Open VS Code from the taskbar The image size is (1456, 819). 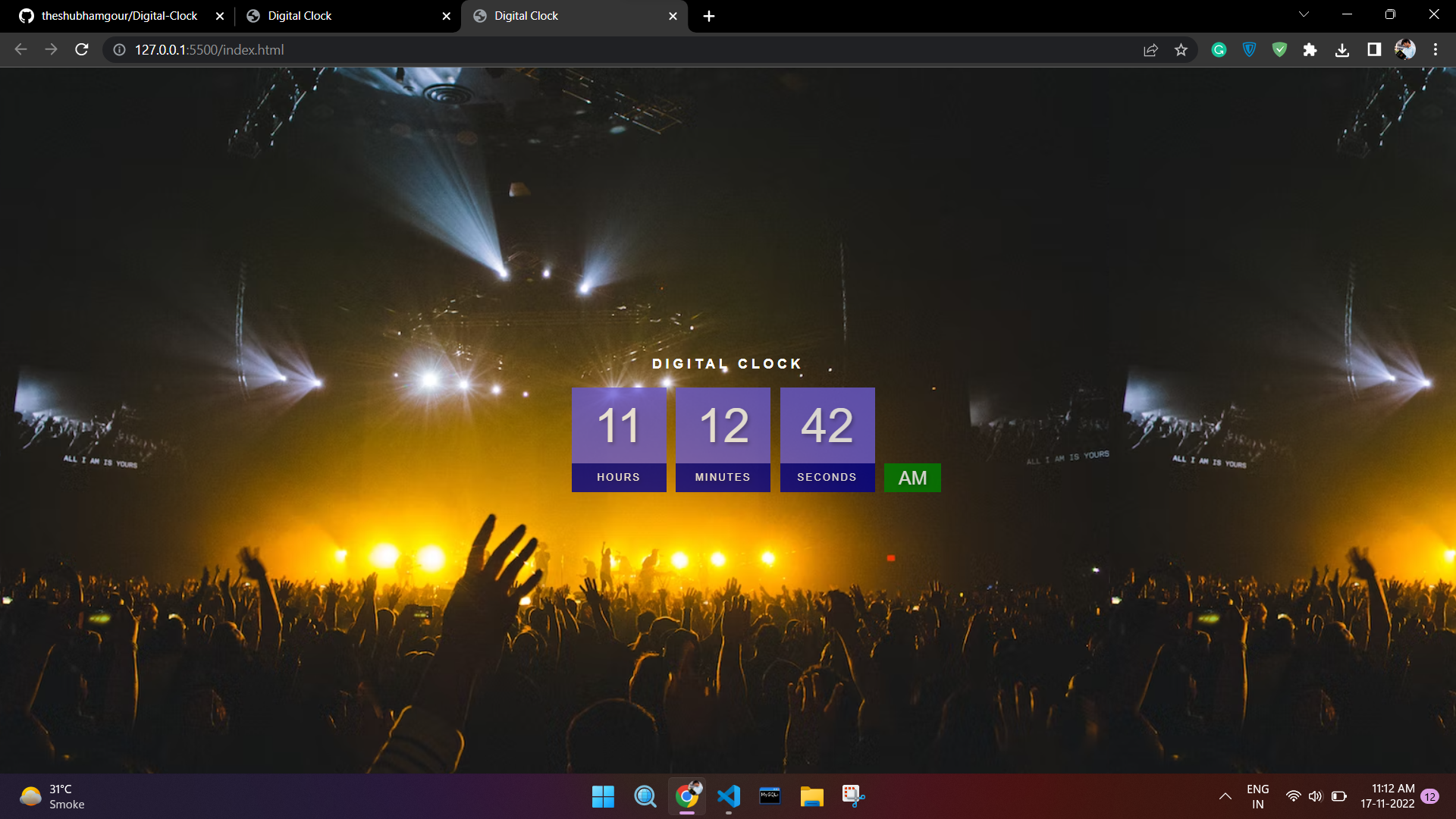pyautogui.click(x=729, y=796)
